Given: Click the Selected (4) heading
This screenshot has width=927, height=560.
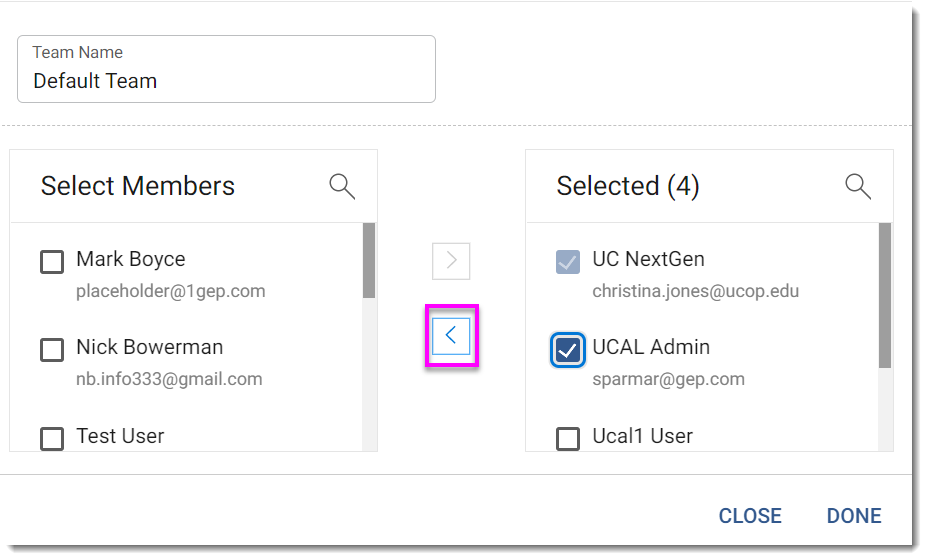Looking at the screenshot, I should [628, 186].
